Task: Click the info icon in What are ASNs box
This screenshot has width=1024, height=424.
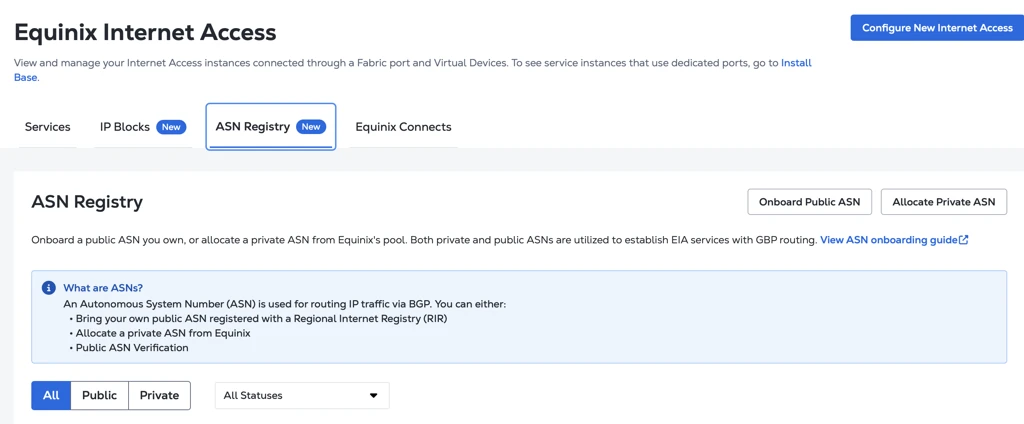Action: (48, 288)
